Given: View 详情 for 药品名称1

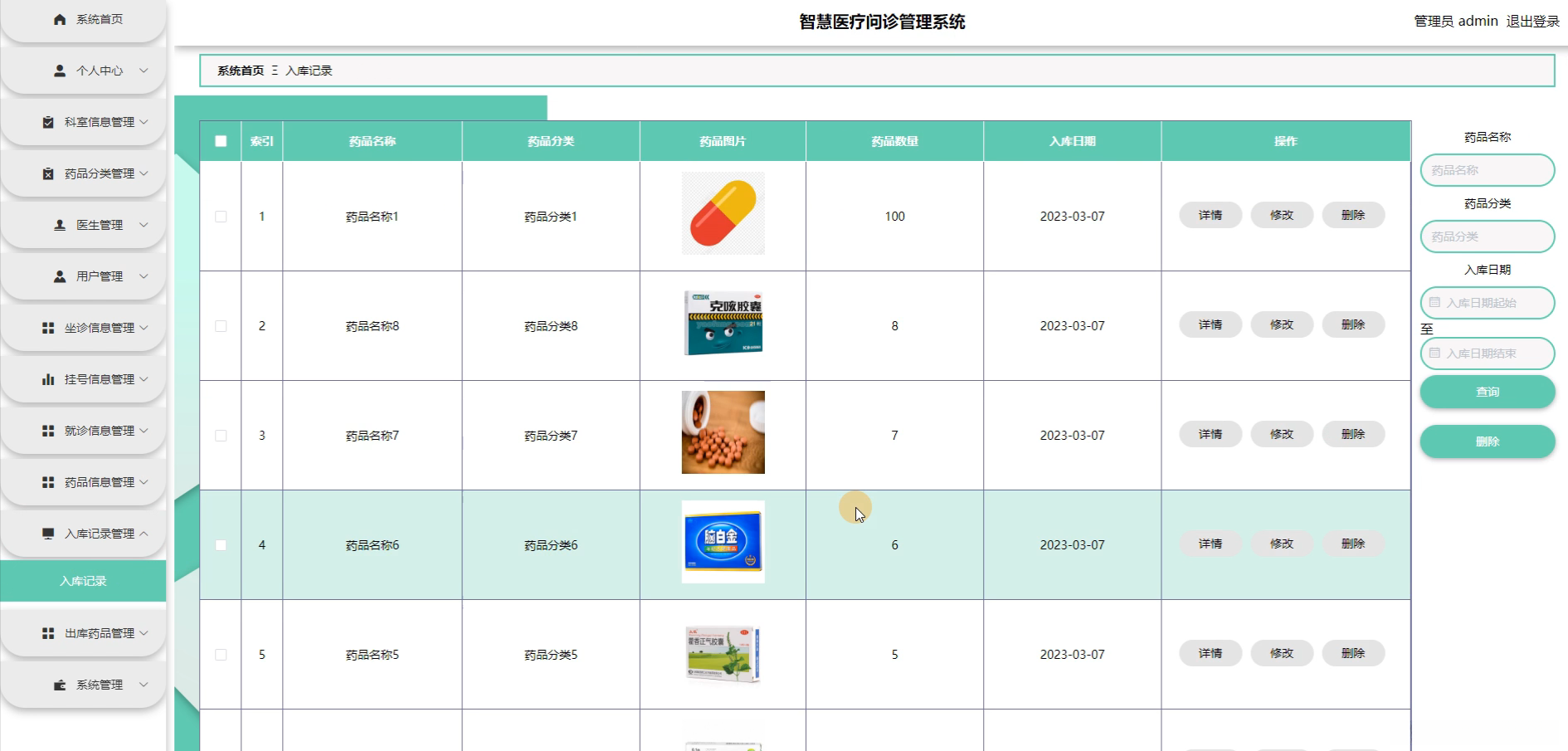Looking at the screenshot, I should (1210, 215).
